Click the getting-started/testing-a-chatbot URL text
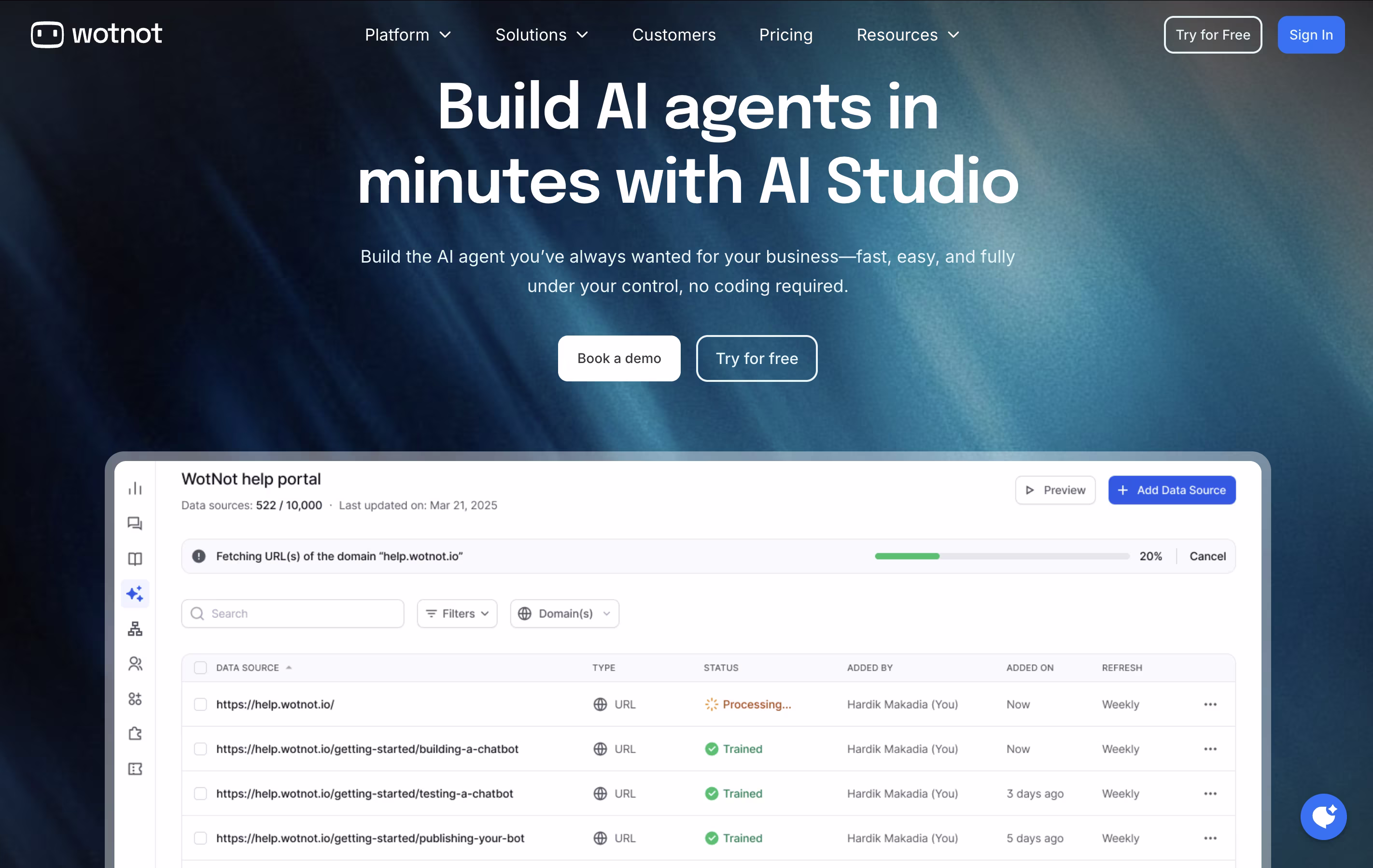1373x868 pixels. pos(364,793)
